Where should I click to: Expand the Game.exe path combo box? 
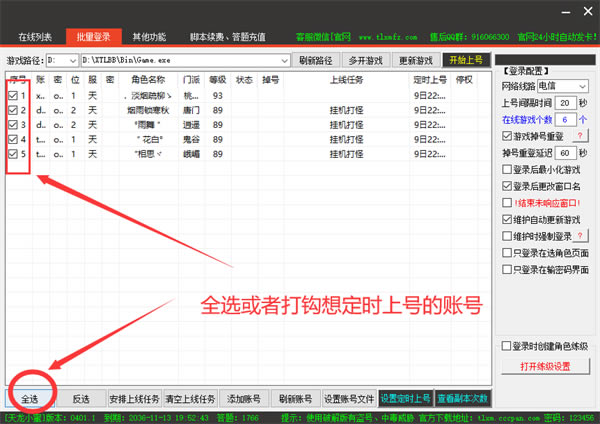[285, 60]
